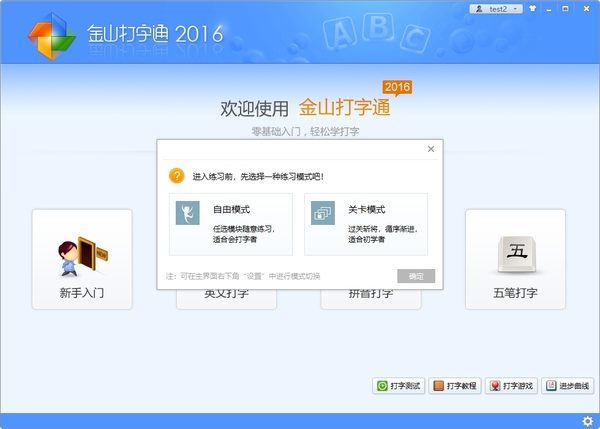The image size is (600, 429).
Task: Minimize the 金山打字通 window
Action: 549,9
